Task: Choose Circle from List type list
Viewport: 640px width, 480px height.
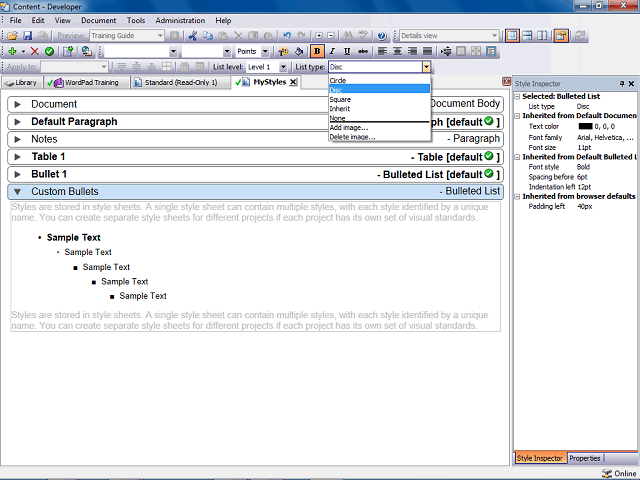Action: [379, 80]
